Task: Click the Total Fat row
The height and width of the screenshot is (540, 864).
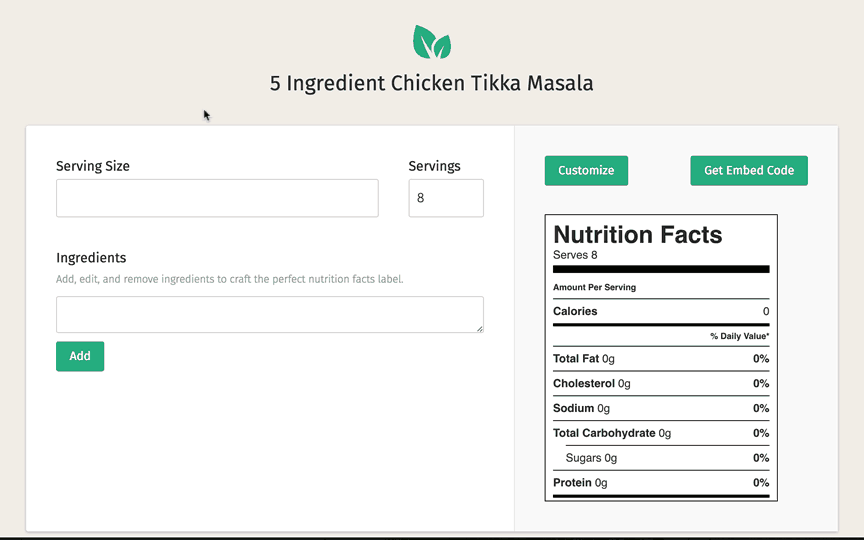Action: pyautogui.click(x=661, y=358)
